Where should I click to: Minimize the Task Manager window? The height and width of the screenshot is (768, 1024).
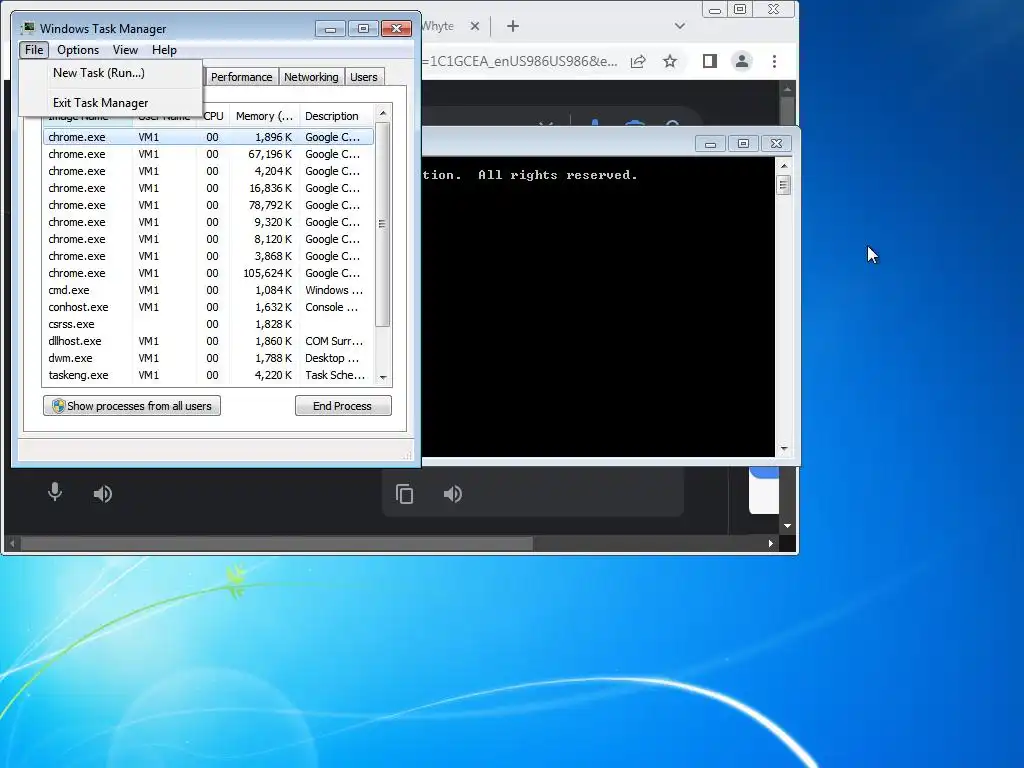[330, 29]
